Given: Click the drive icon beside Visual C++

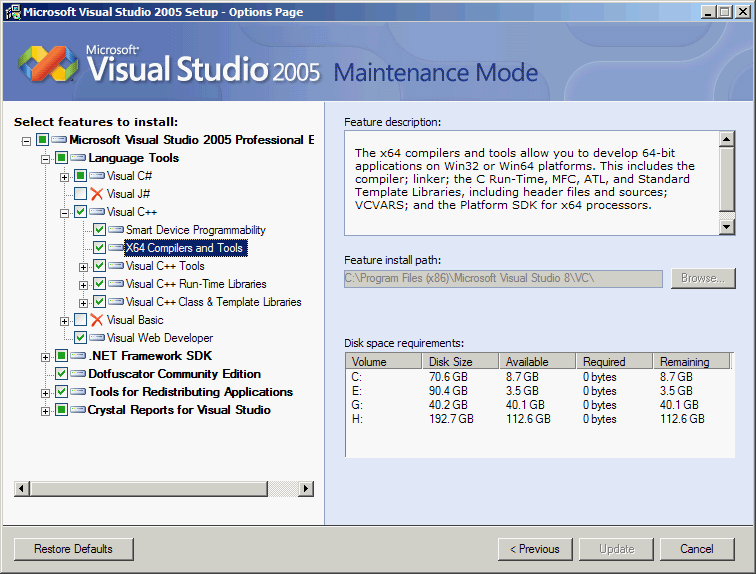Looking at the screenshot, I should tap(97, 212).
